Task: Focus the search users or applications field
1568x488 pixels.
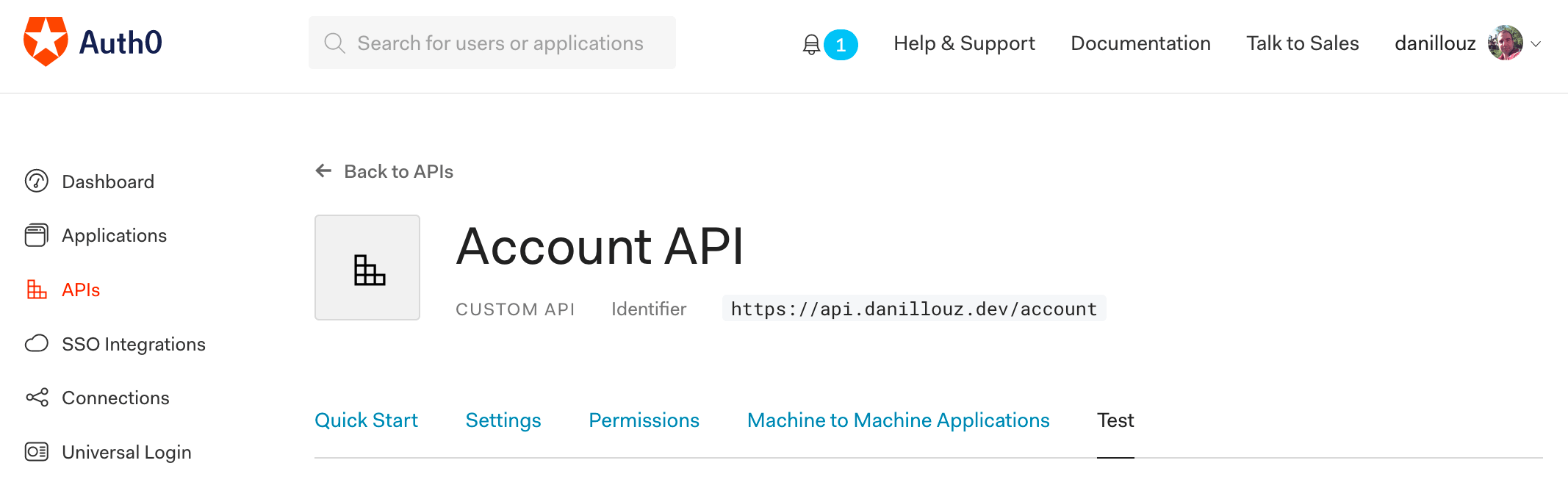Action: [500, 43]
